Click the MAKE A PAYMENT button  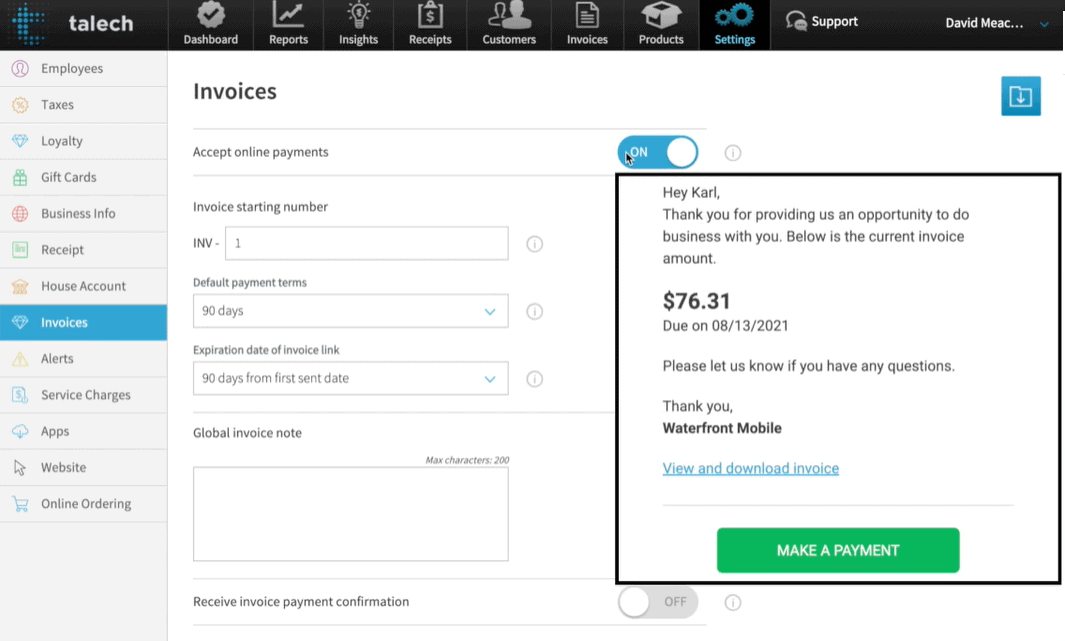tap(837, 550)
